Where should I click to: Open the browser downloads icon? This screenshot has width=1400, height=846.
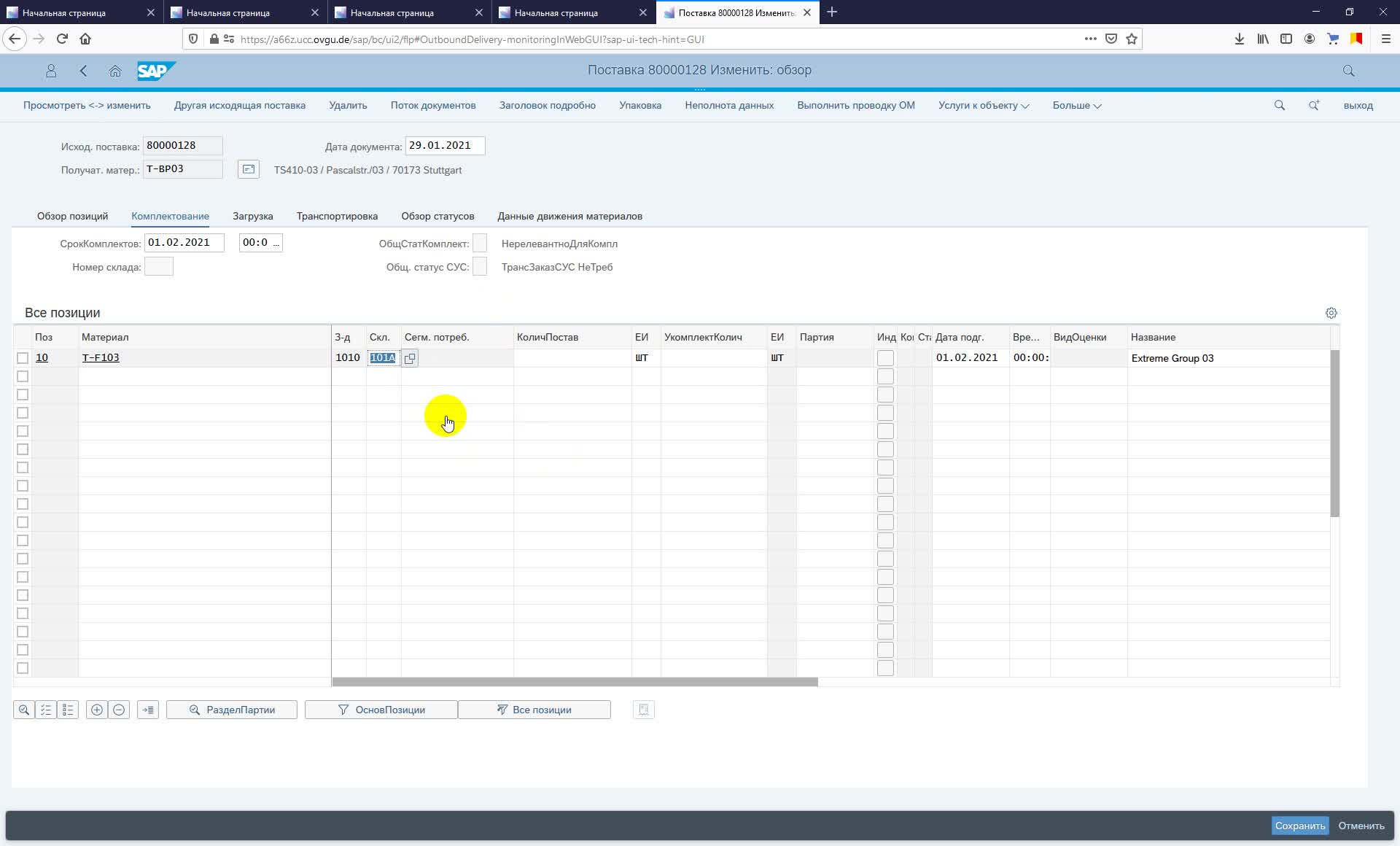point(1239,39)
